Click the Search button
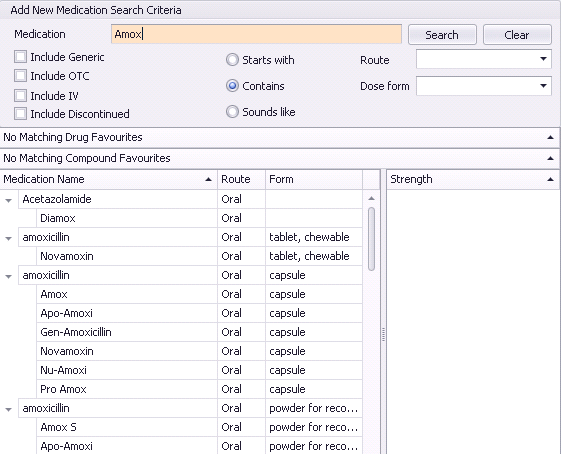Viewport: 561px width, 454px height. tap(442, 35)
